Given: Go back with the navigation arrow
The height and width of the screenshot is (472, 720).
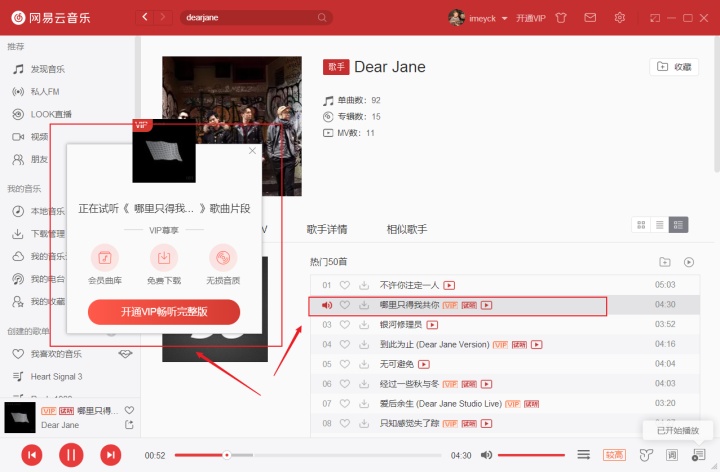Looking at the screenshot, I should click(145, 17).
